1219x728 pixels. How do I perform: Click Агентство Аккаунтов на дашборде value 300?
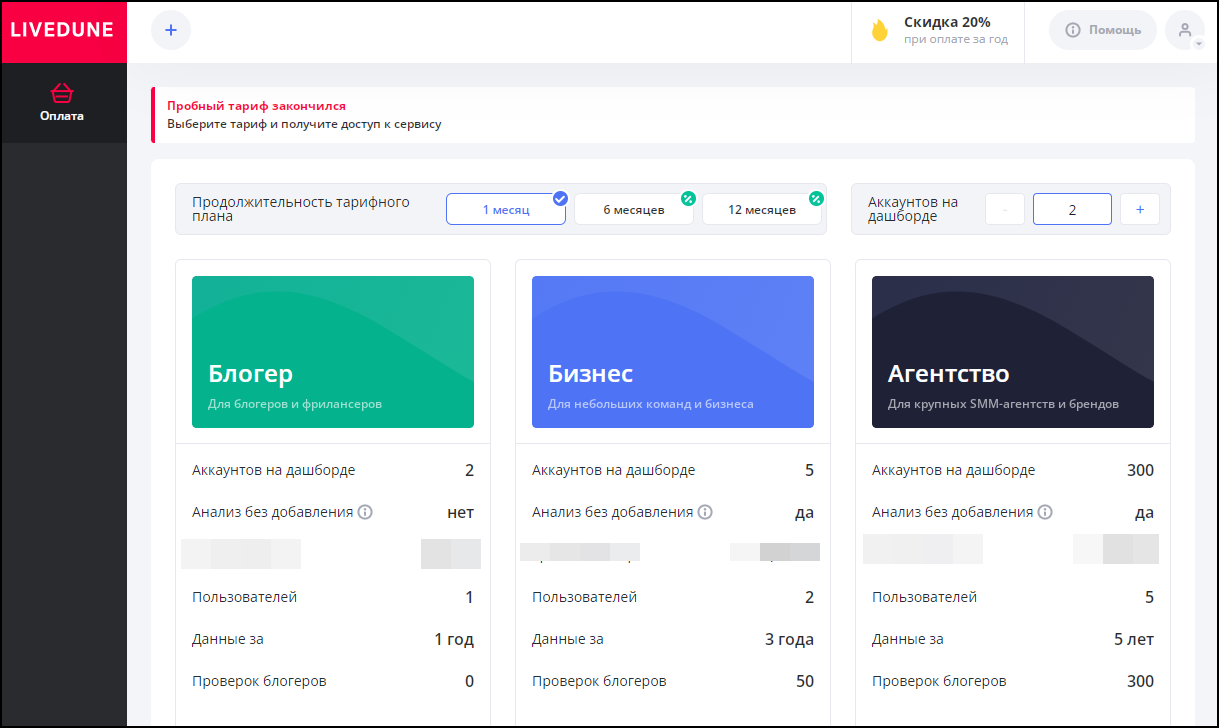[x=1140, y=470]
